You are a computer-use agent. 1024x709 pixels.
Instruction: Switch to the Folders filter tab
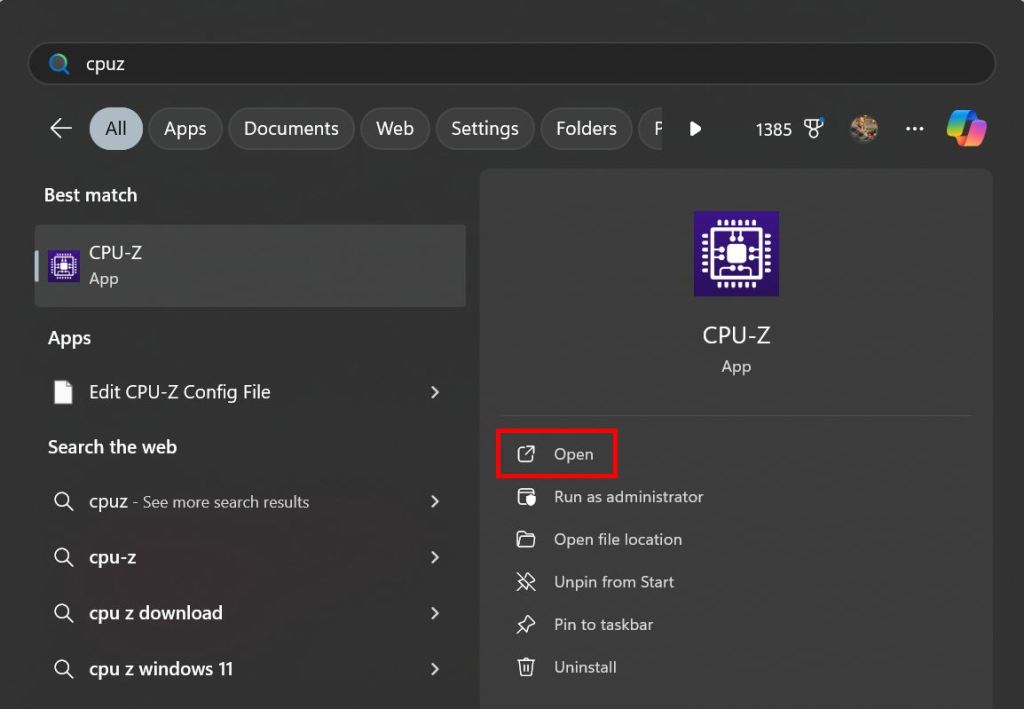pos(586,129)
